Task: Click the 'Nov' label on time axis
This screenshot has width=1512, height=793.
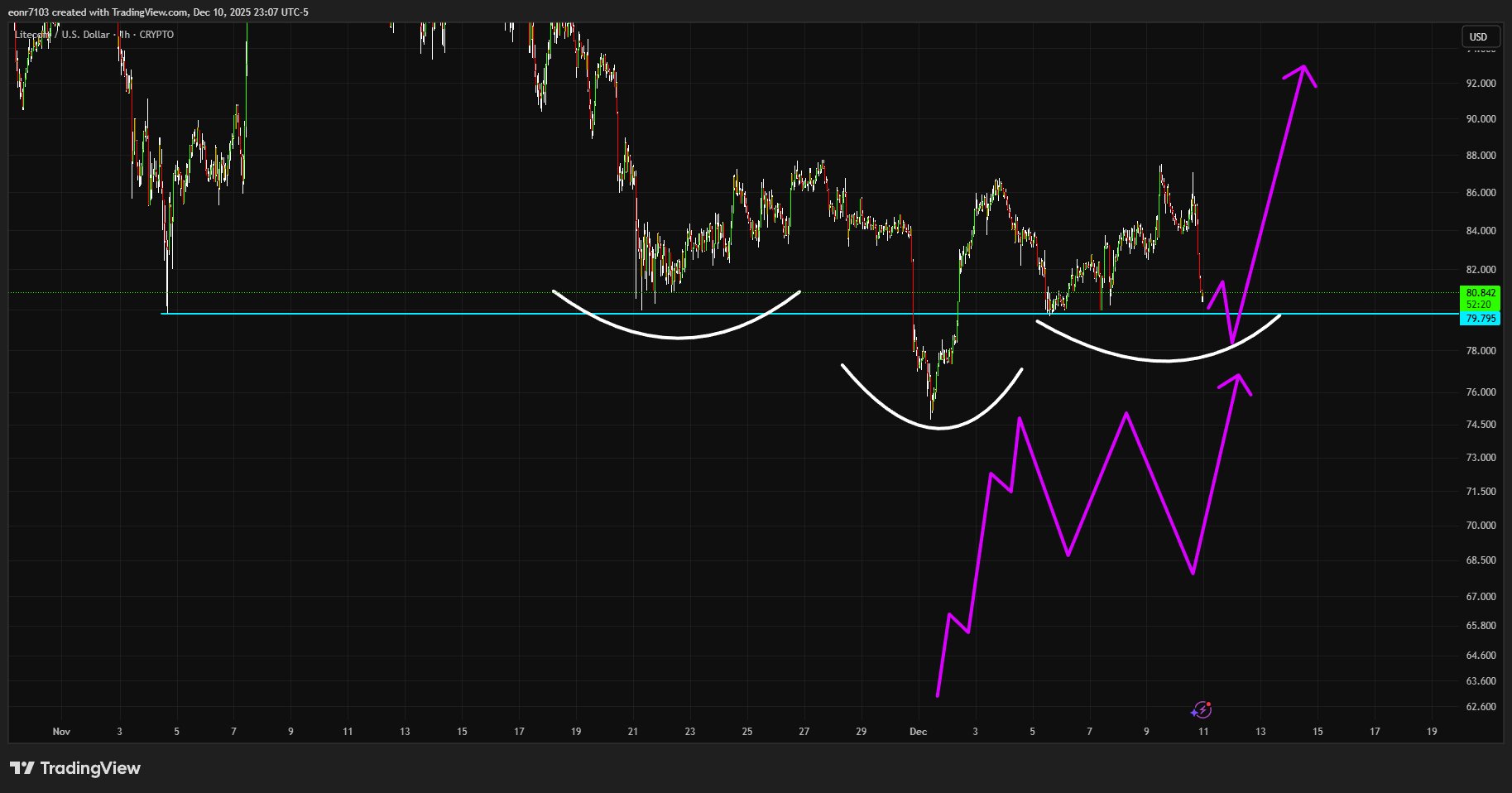Action: coord(61,732)
